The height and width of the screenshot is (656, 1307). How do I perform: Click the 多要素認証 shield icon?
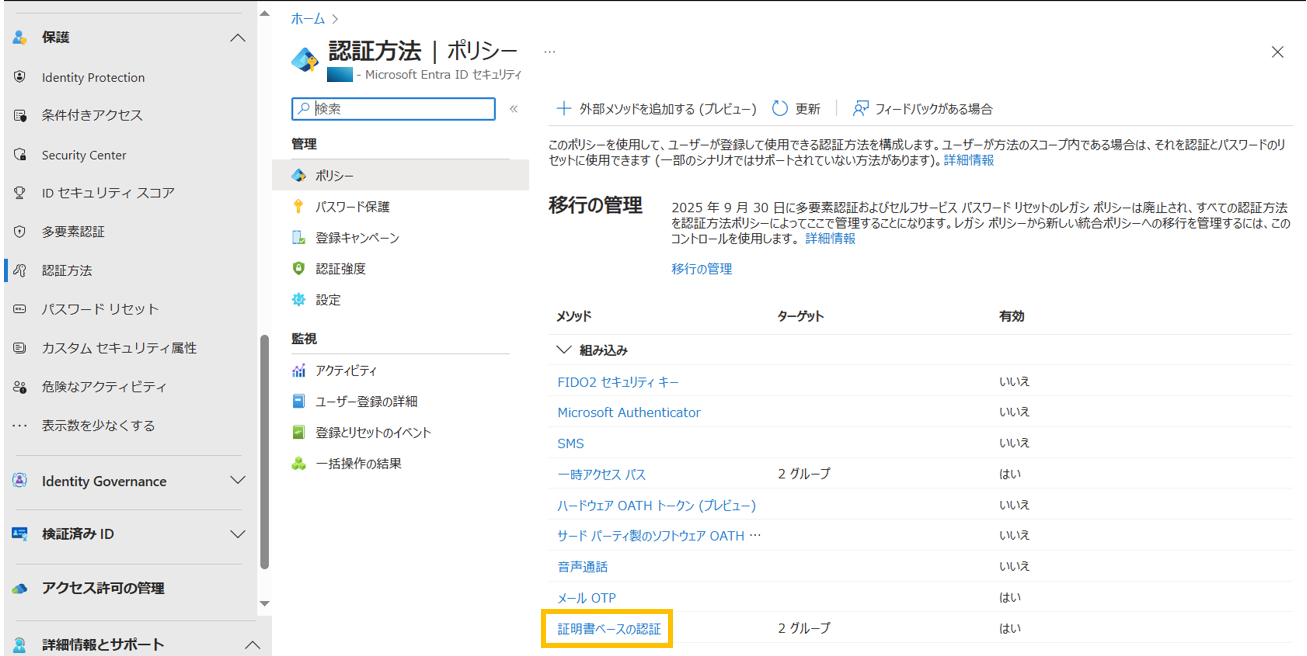click(19, 231)
